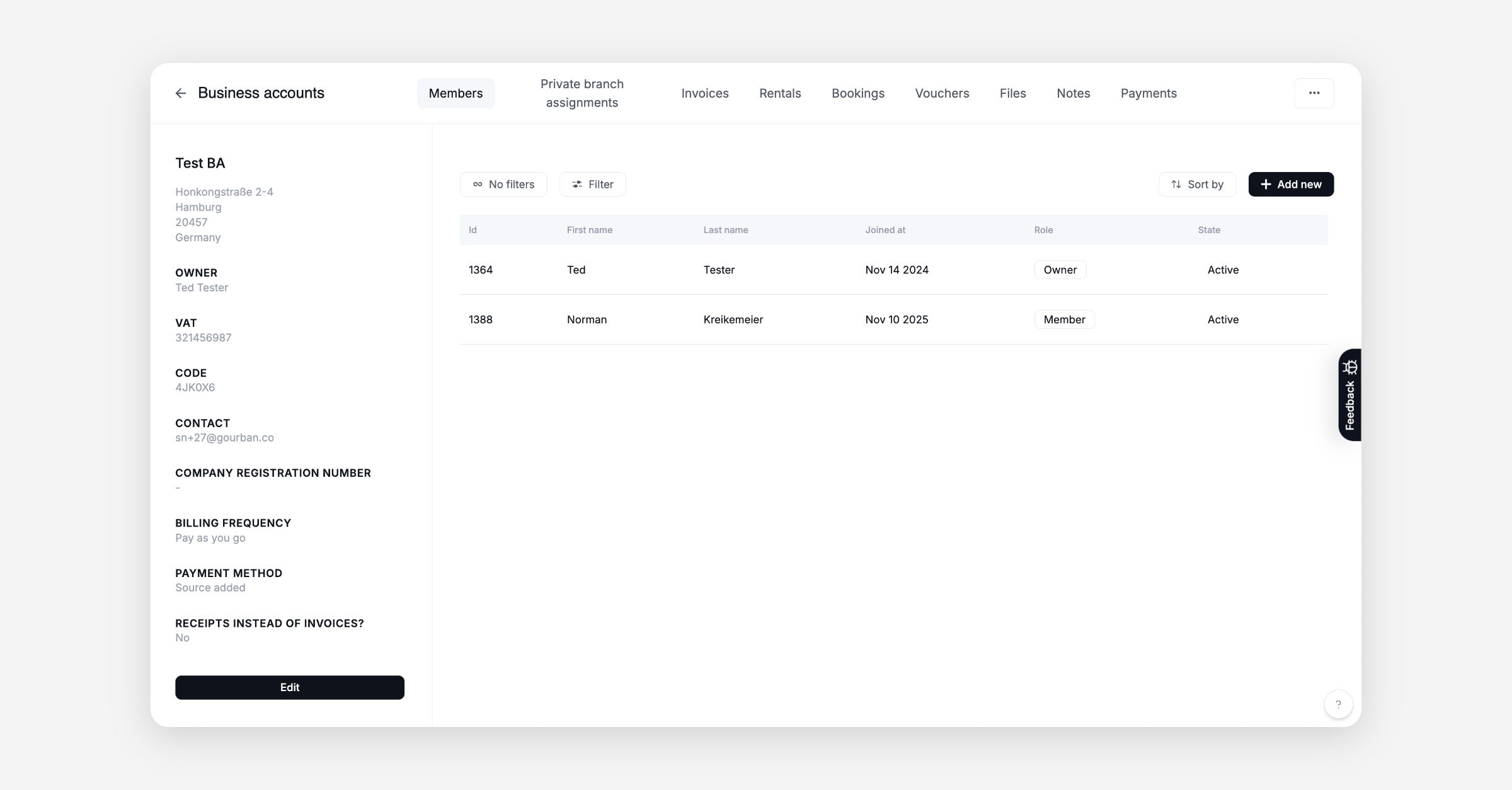This screenshot has height=790, width=1512.
Task: Switch to the Files tab
Action: pos(1012,93)
